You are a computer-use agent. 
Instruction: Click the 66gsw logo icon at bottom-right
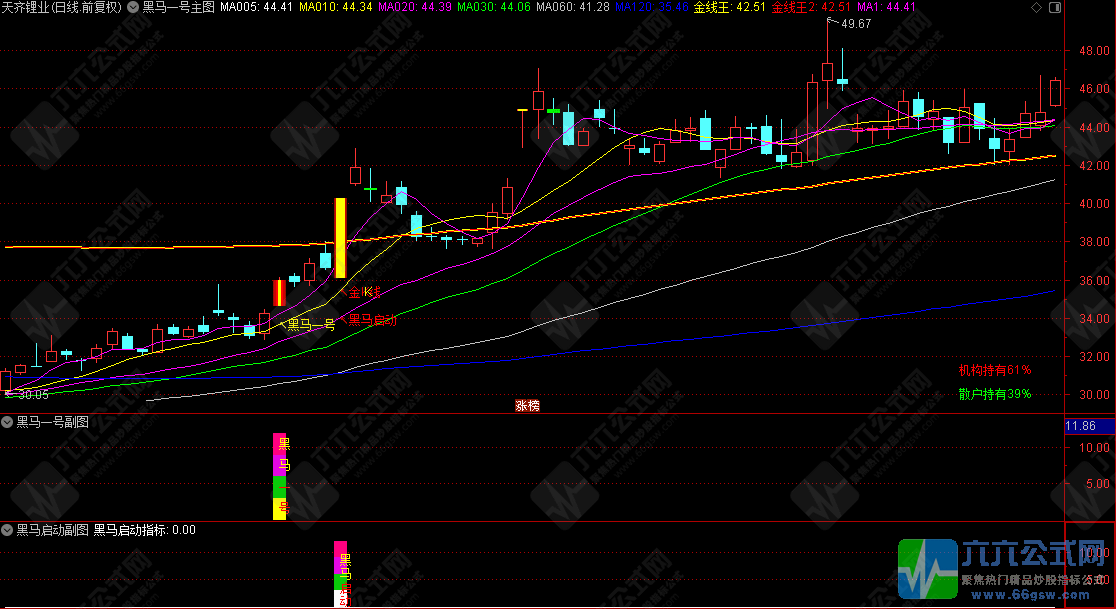[x=926, y=570]
